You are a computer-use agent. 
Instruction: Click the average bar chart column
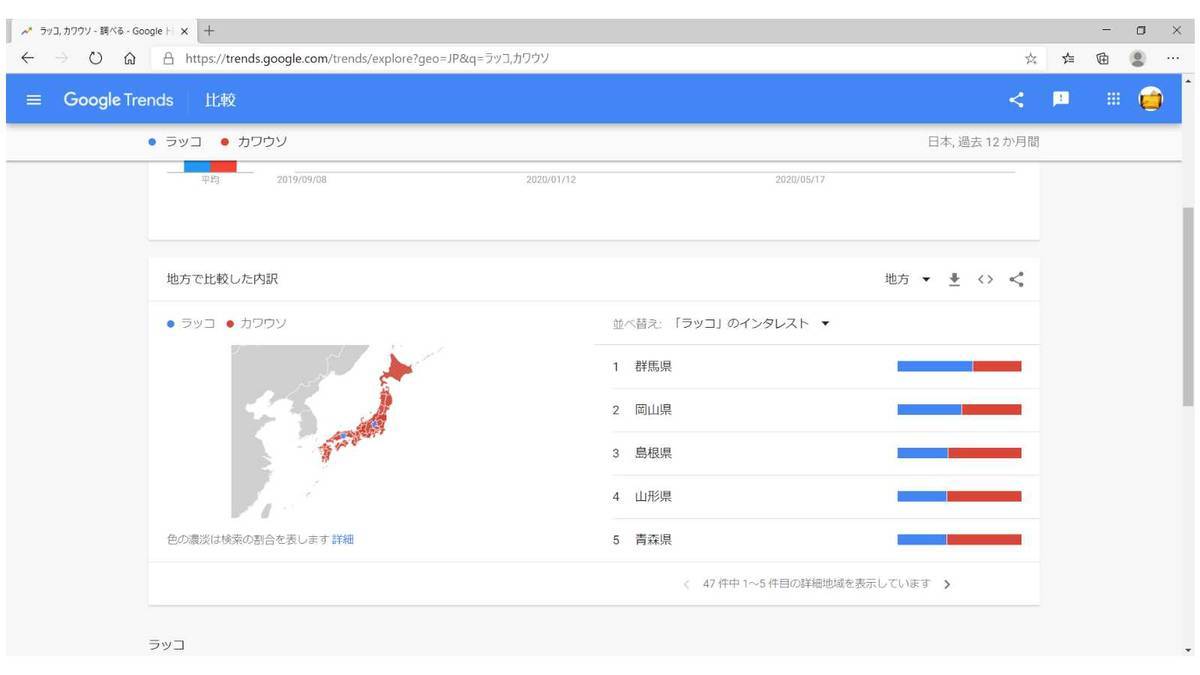point(210,166)
